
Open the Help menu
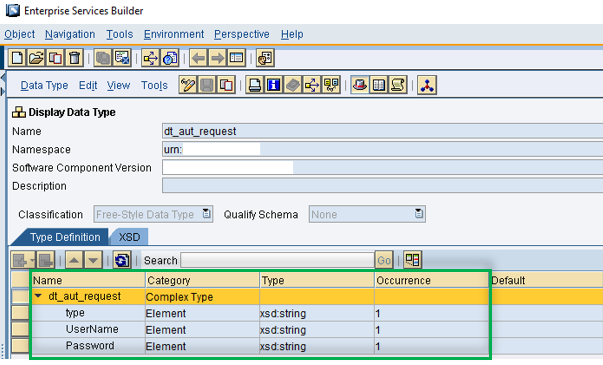(292, 34)
